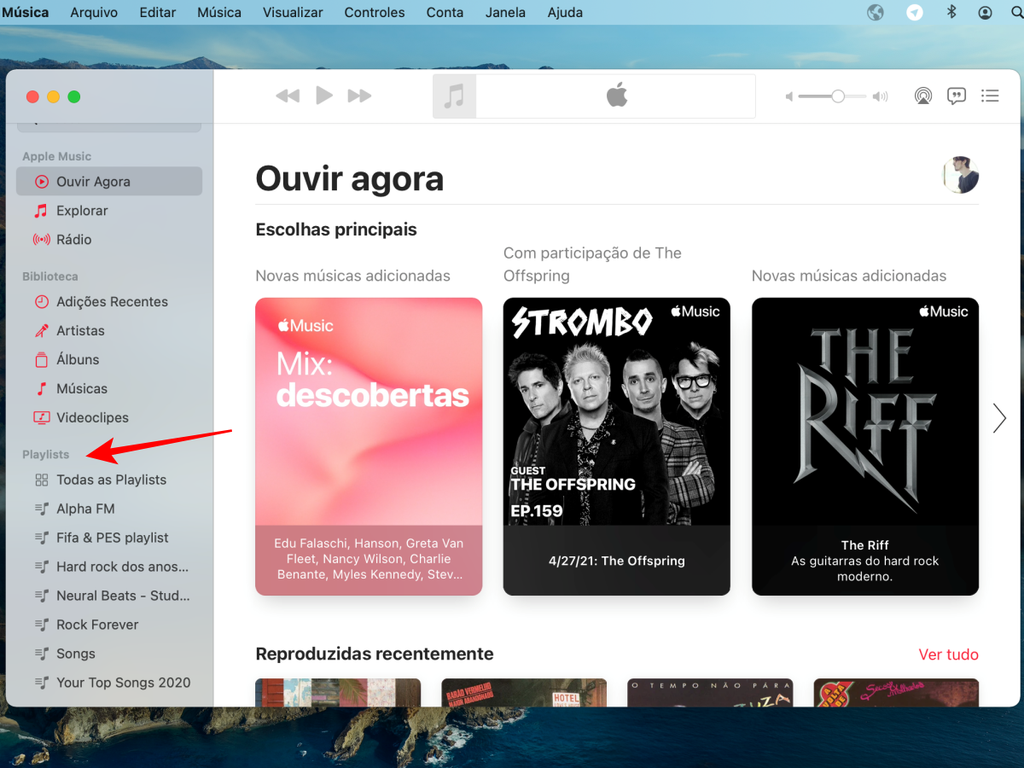
Task: Open the Rock Forever playlist
Action: coord(109,624)
